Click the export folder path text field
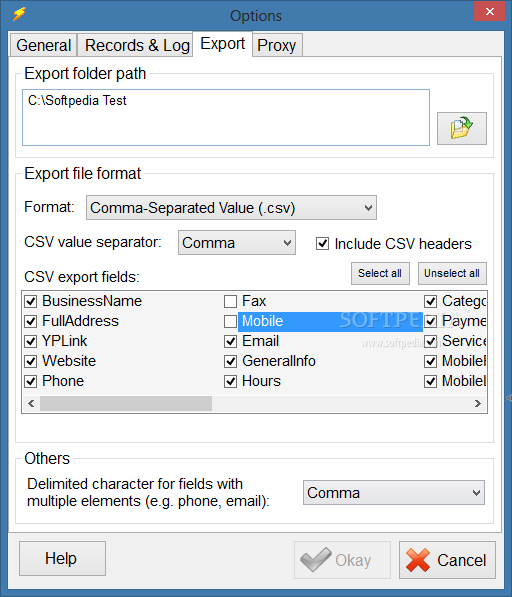512x597 pixels. tap(226, 118)
